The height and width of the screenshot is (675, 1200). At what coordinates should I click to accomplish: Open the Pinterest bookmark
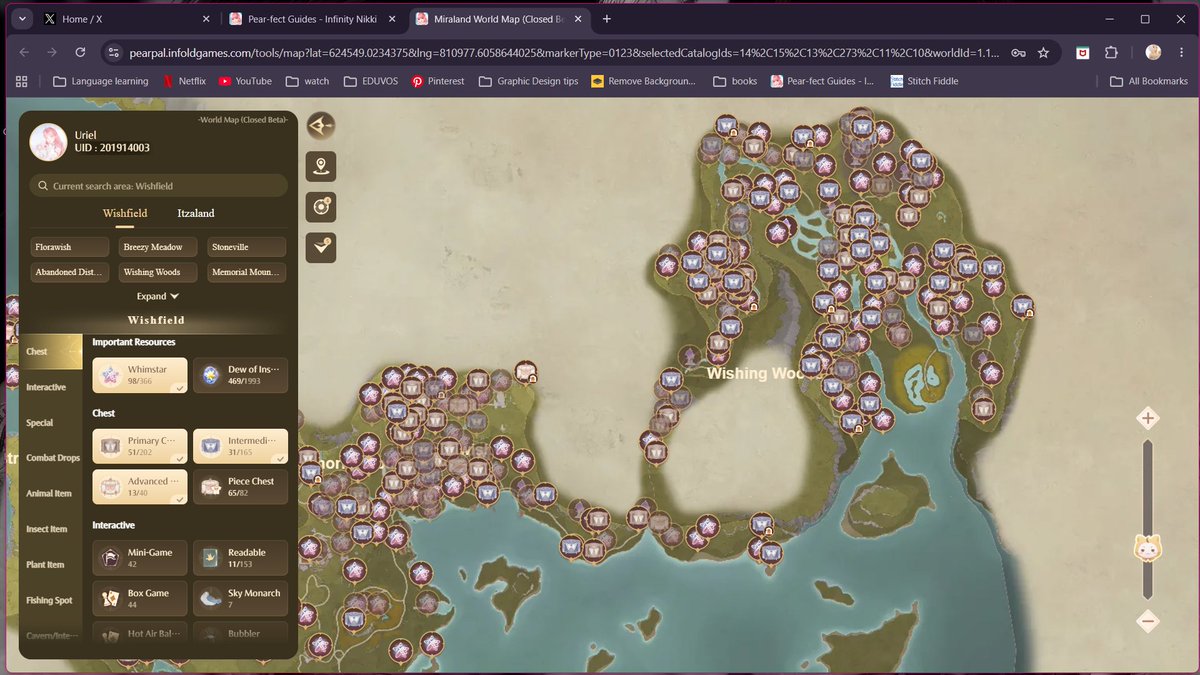pyautogui.click(x=437, y=81)
